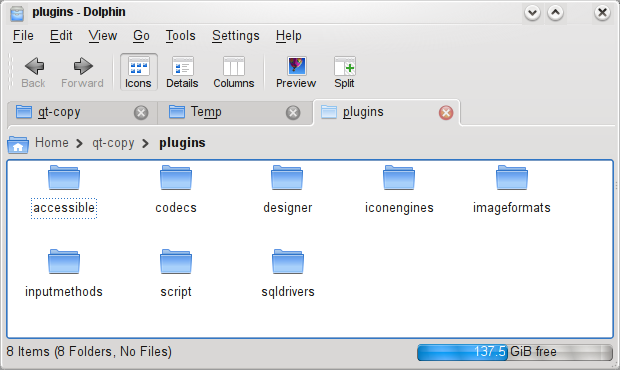Click the imageformats folder name label

512,208
